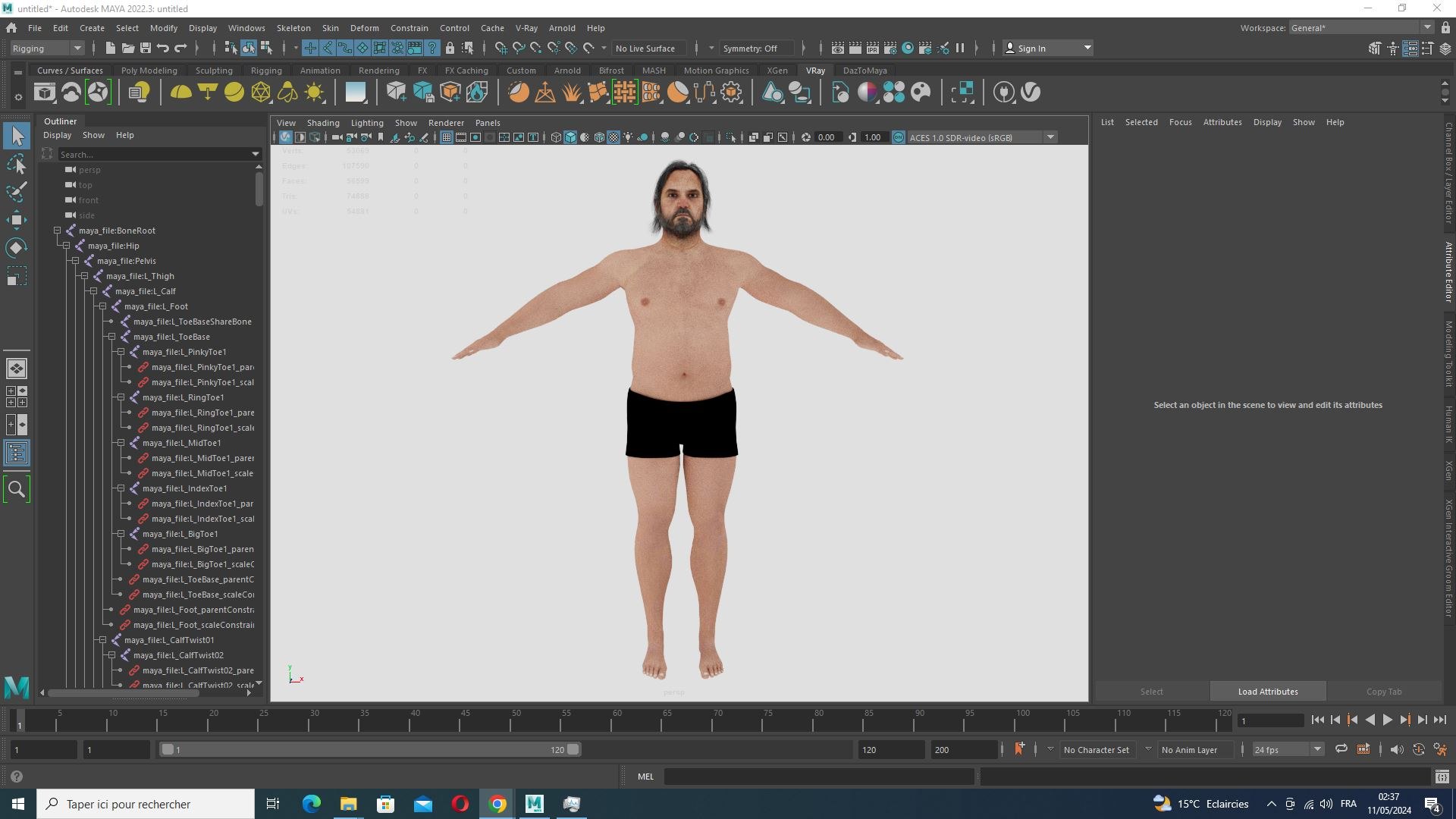
Task: Open the Rigging menu set dropdown
Action: click(x=47, y=48)
